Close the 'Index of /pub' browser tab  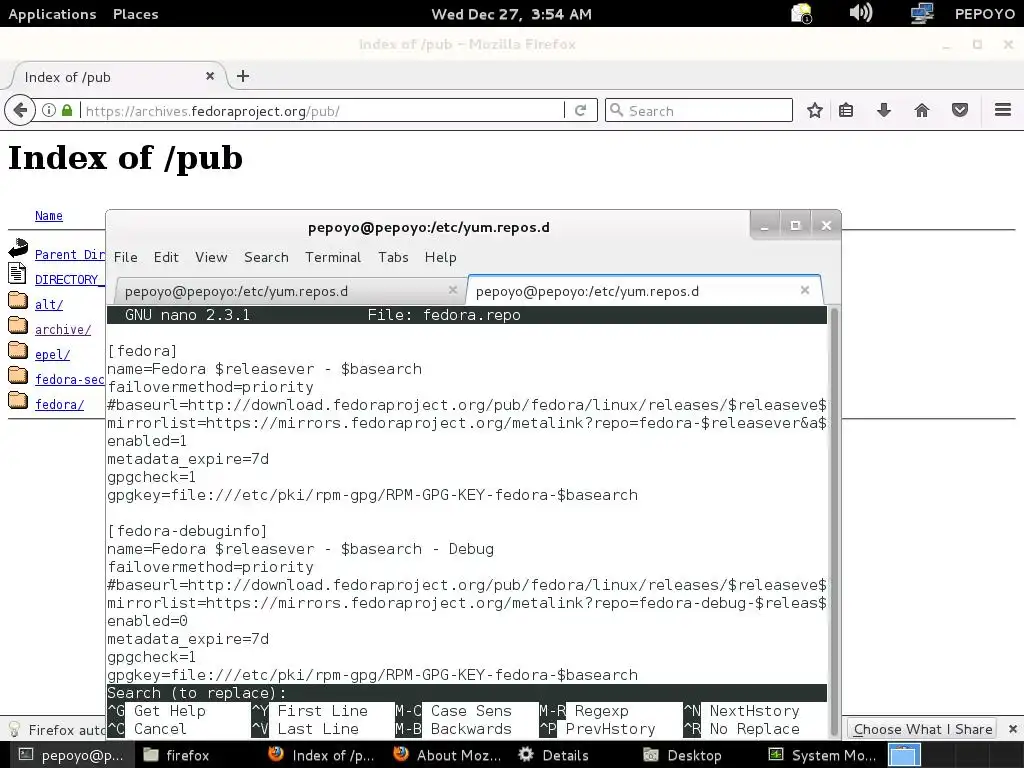tap(210, 76)
